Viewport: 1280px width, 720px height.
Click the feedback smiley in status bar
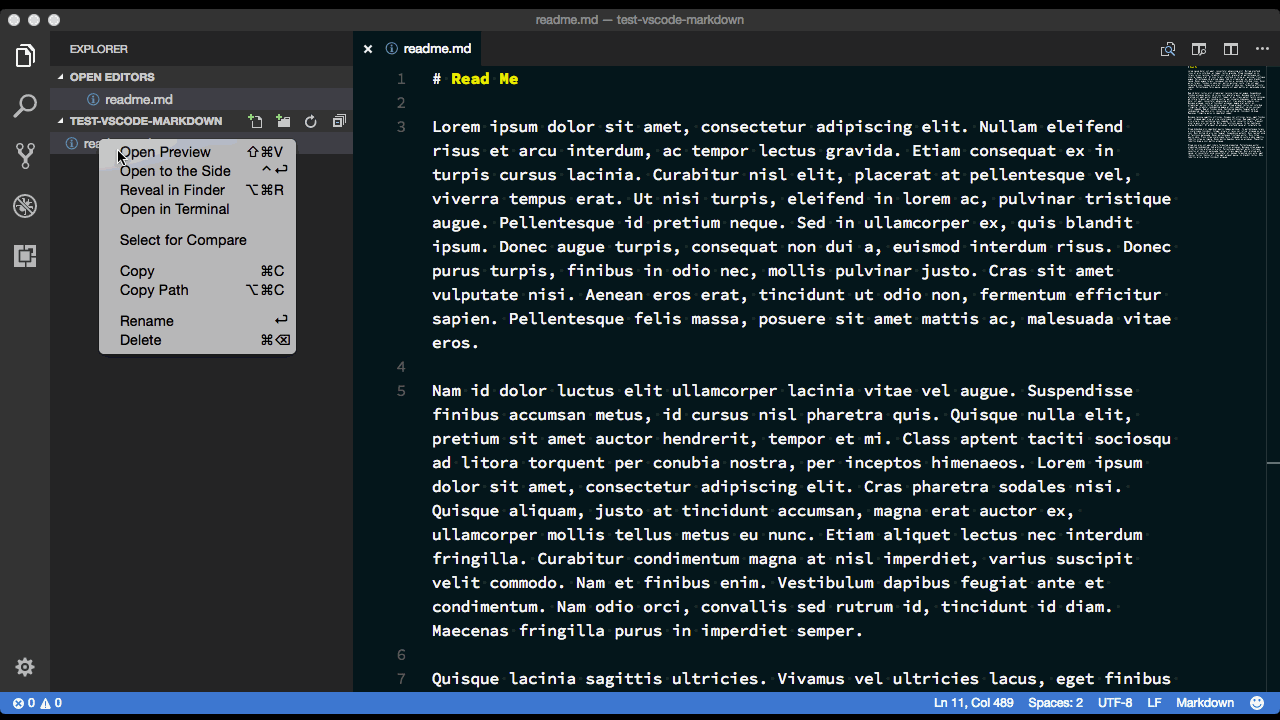(1257, 703)
